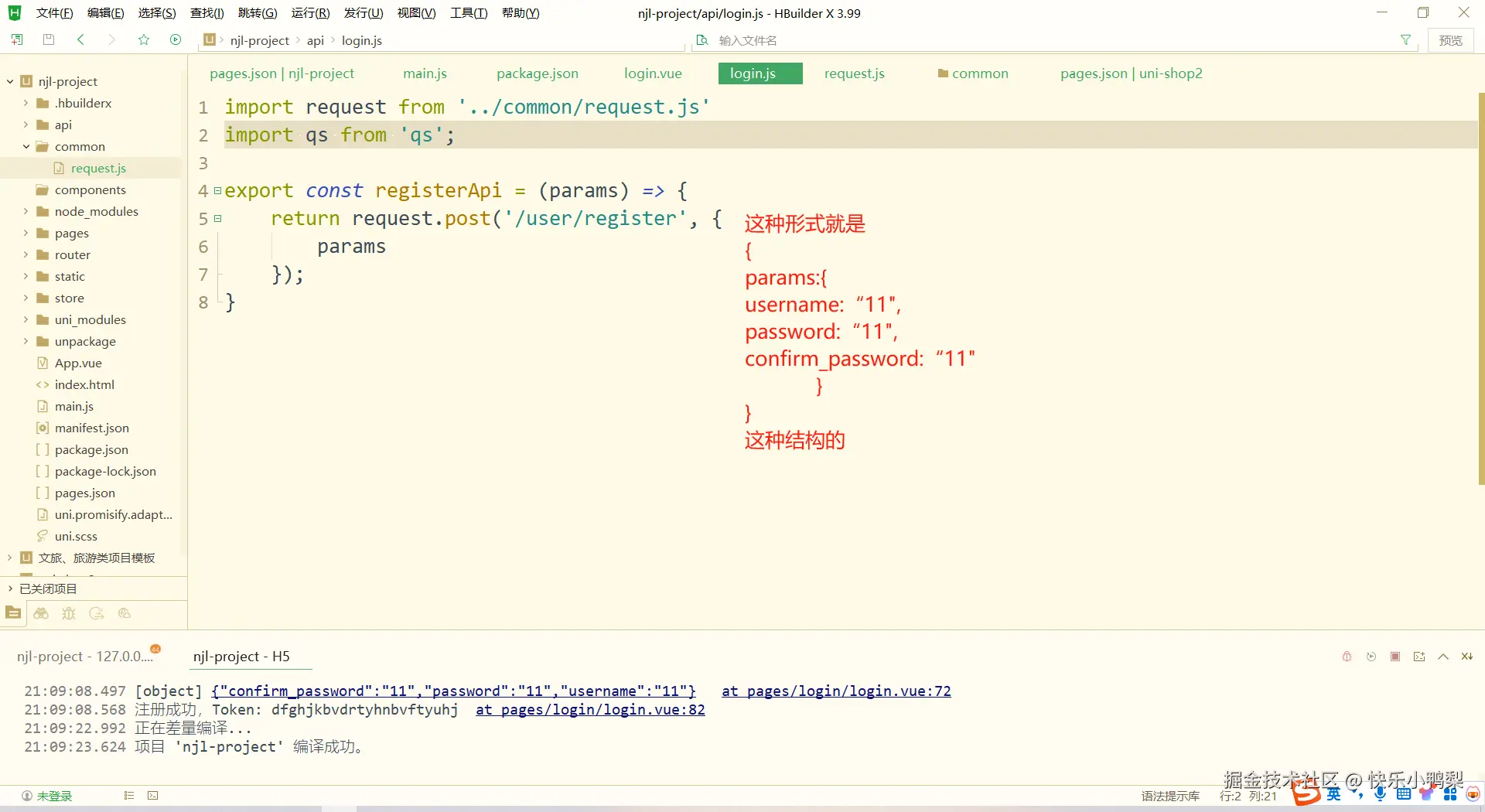
Task: Open the search binoculars panel icon
Action: (41, 613)
